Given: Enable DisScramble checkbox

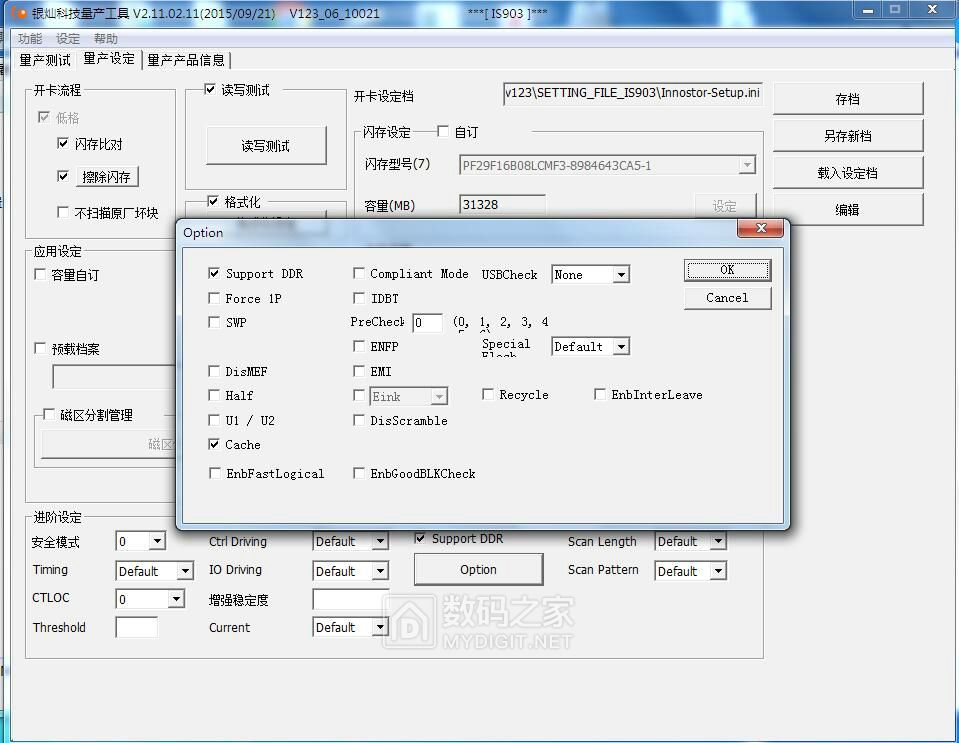Looking at the screenshot, I should point(359,420).
